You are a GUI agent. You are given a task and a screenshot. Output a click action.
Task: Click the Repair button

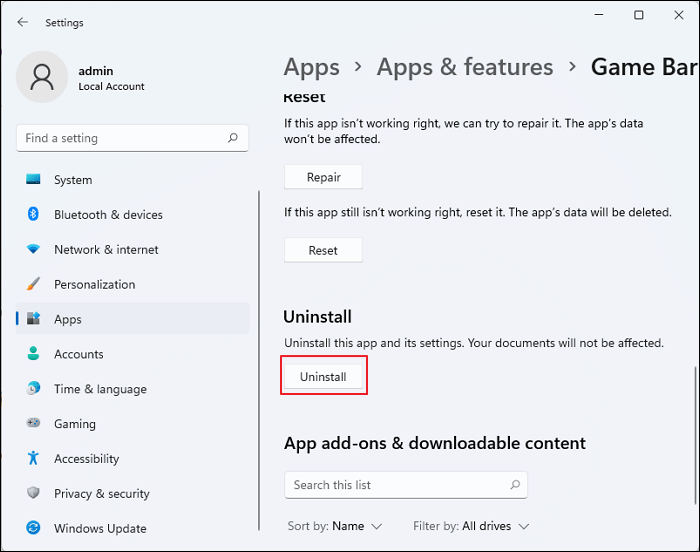pyautogui.click(x=323, y=177)
